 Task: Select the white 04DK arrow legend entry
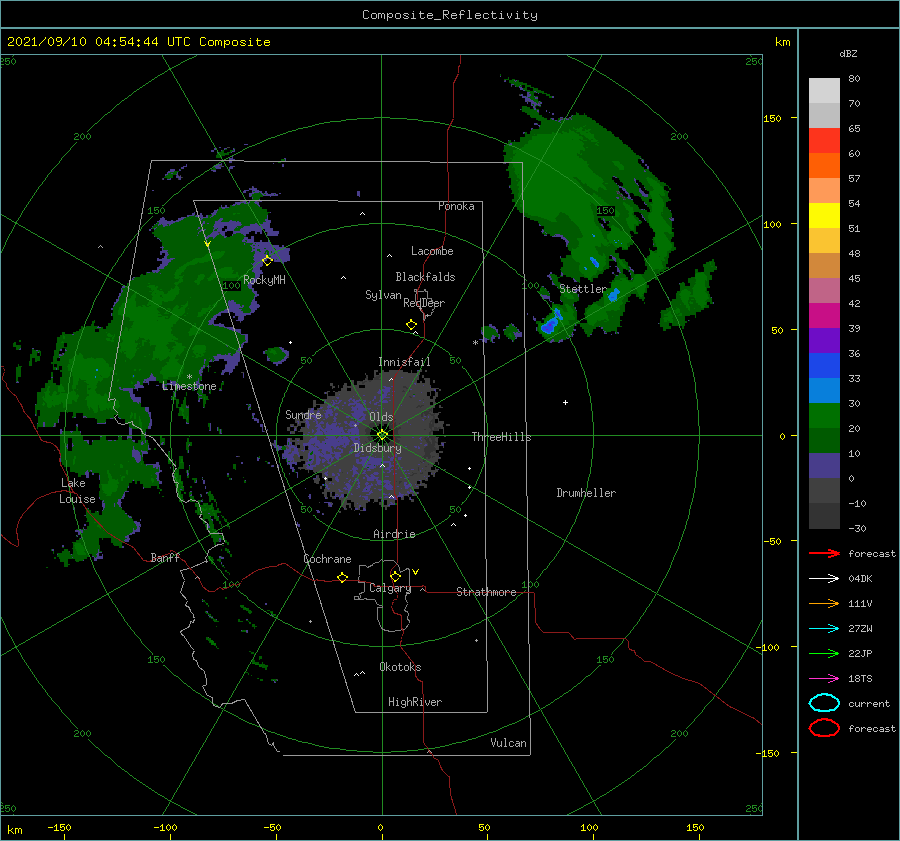(824, 578)
